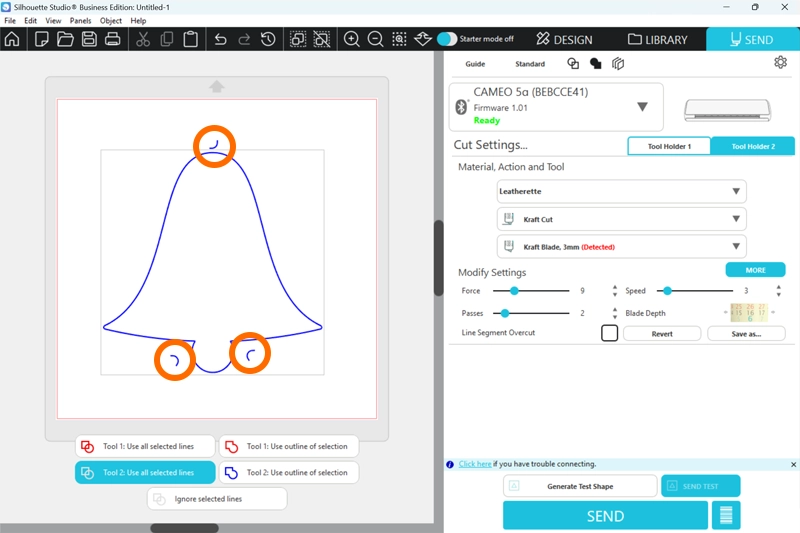800x533 pixels.
Task: Click the Paste clipboard icon
Action: 190,40
